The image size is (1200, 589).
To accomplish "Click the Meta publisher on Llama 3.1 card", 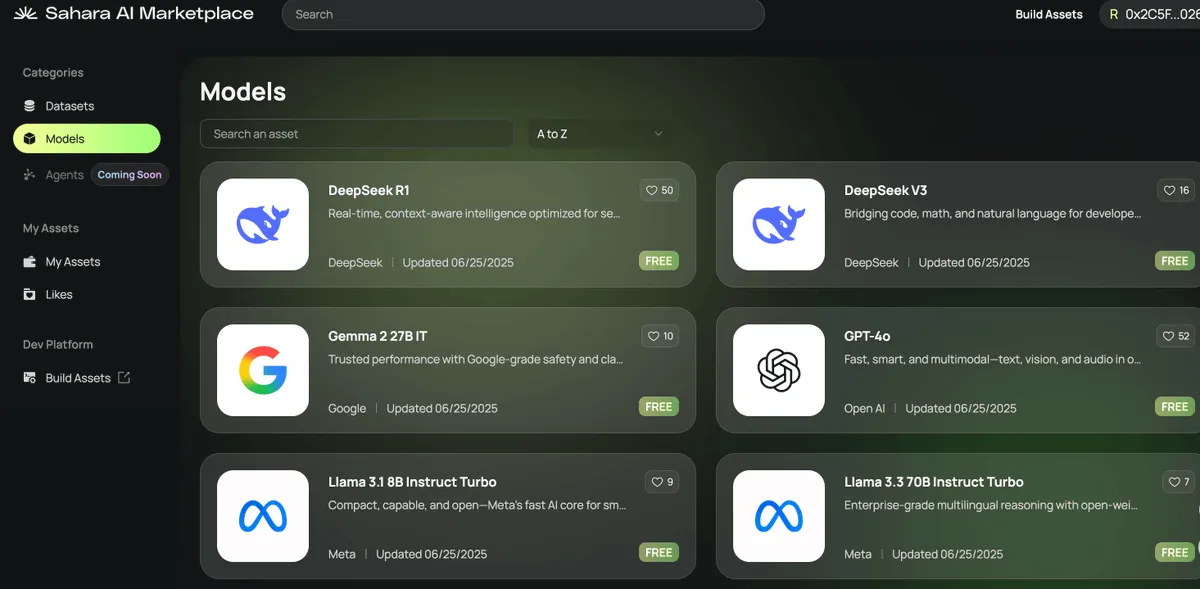I will click(x=342, y=554).
